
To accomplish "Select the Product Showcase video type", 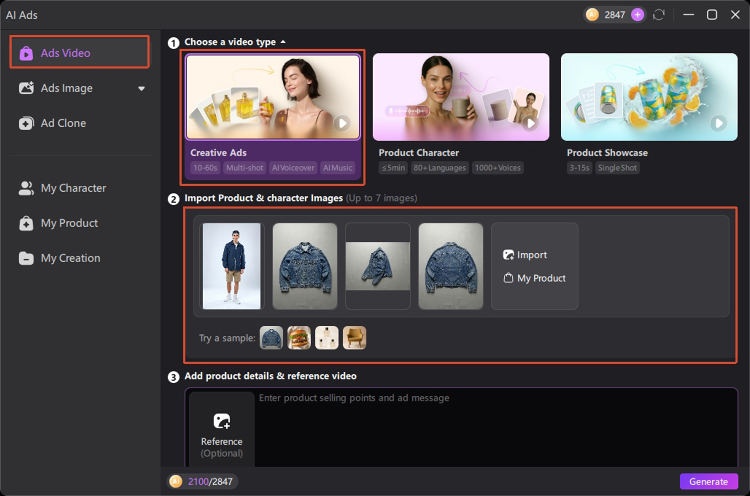I will pyautogui.click(x=649, y=115).
